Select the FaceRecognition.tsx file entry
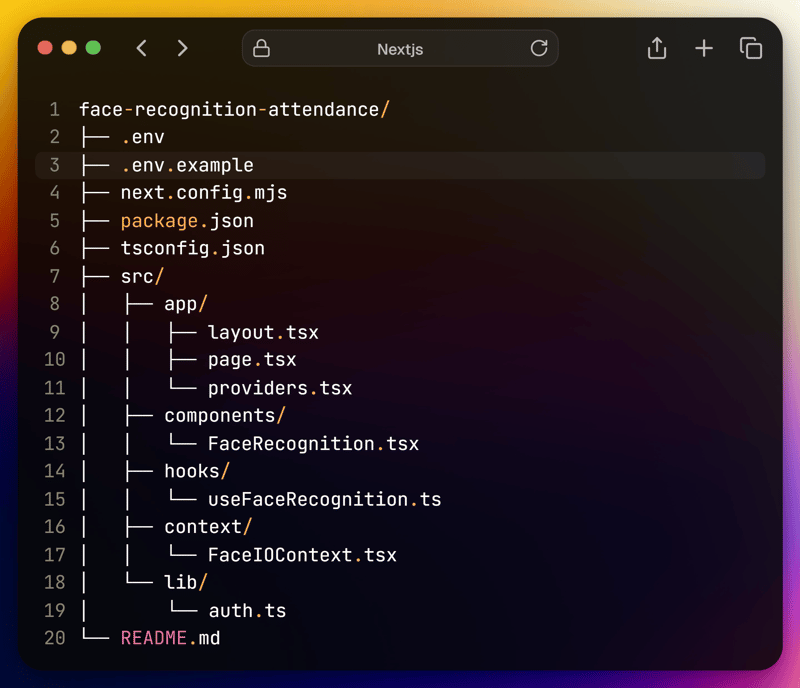The width and height of the screenshot is (800, 688). [x=313, y=443]
